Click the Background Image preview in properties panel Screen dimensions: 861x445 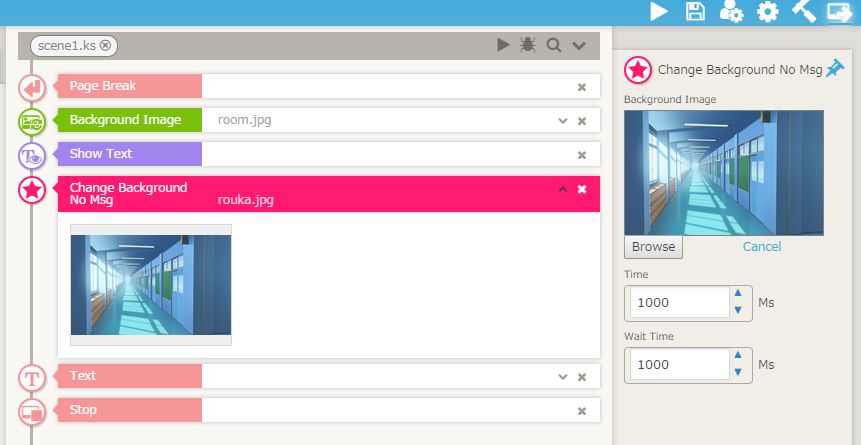(x=724, y=173)
